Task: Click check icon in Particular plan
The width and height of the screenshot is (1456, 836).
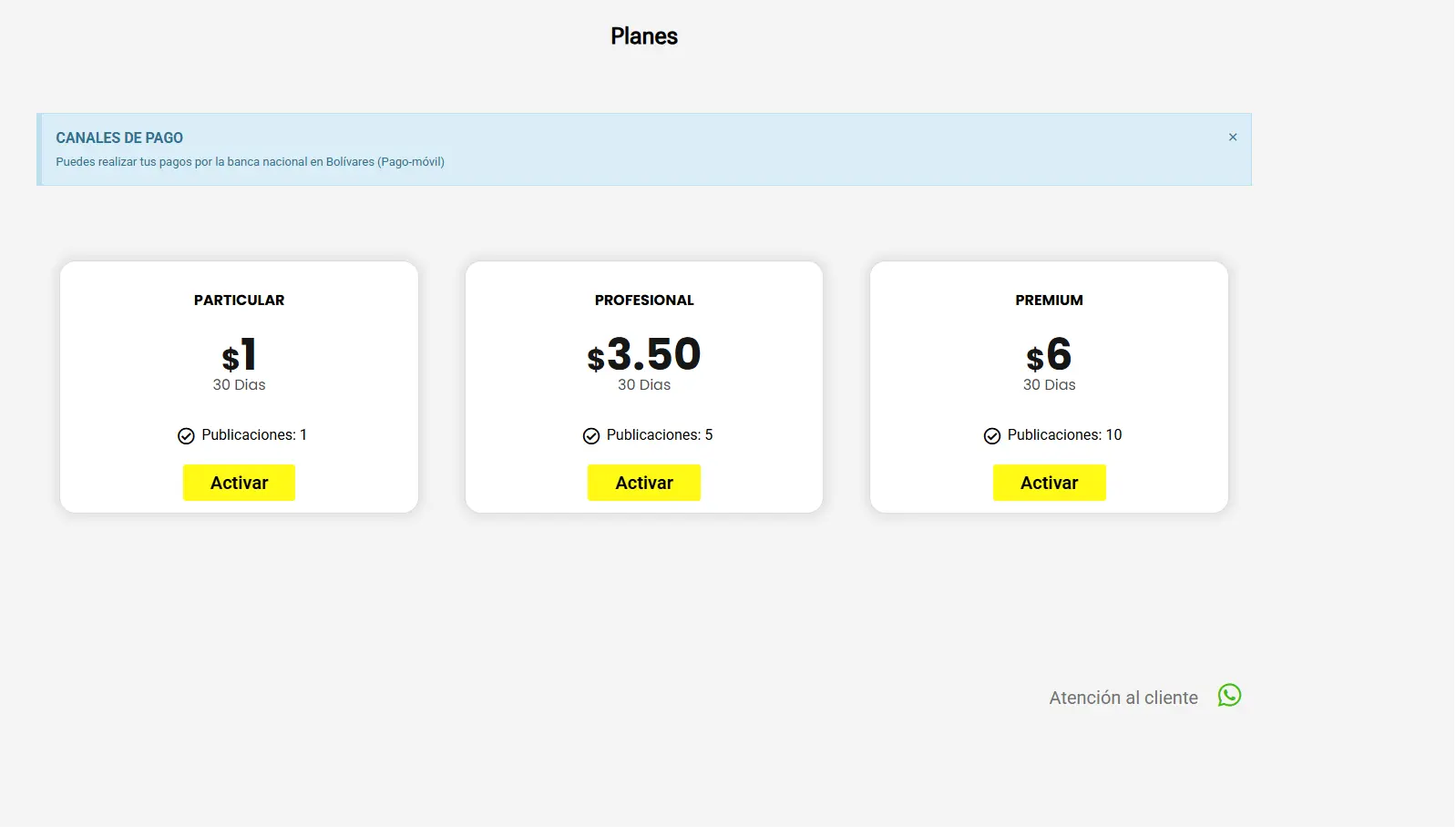Action: click(186, 436)
